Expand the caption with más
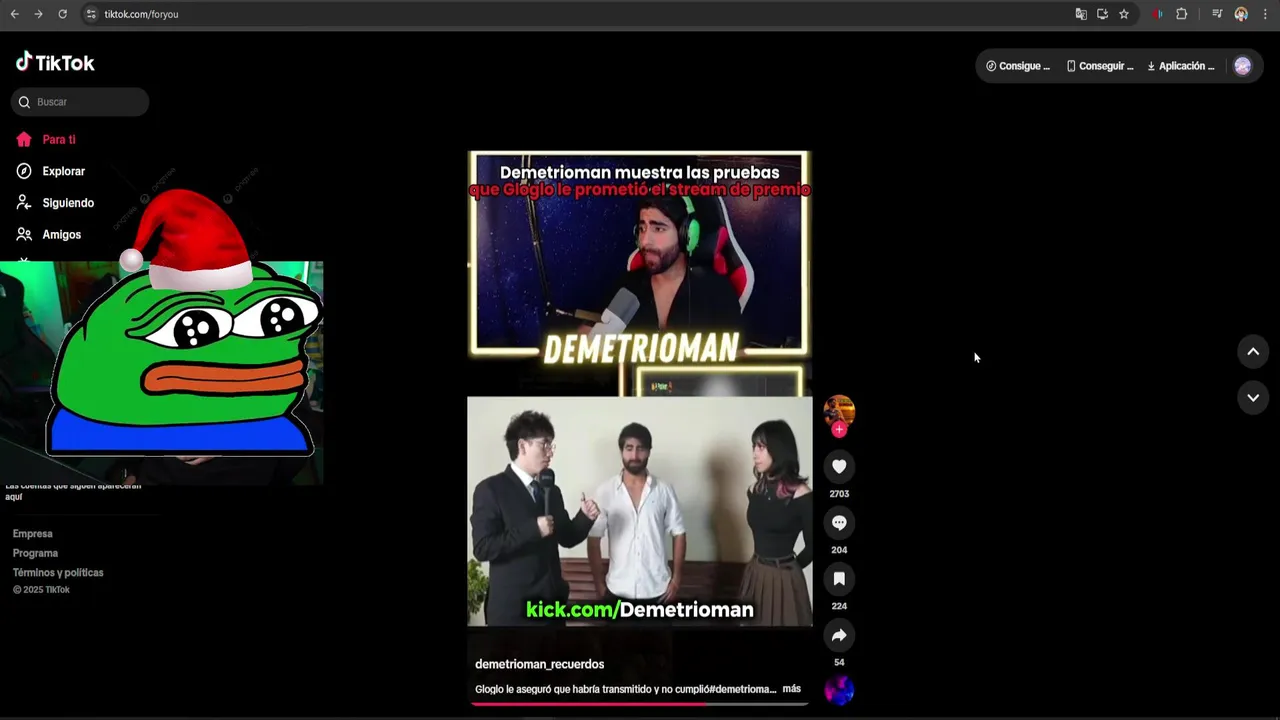This screenshot has width=1280, height=720. (x=792, y=689)
